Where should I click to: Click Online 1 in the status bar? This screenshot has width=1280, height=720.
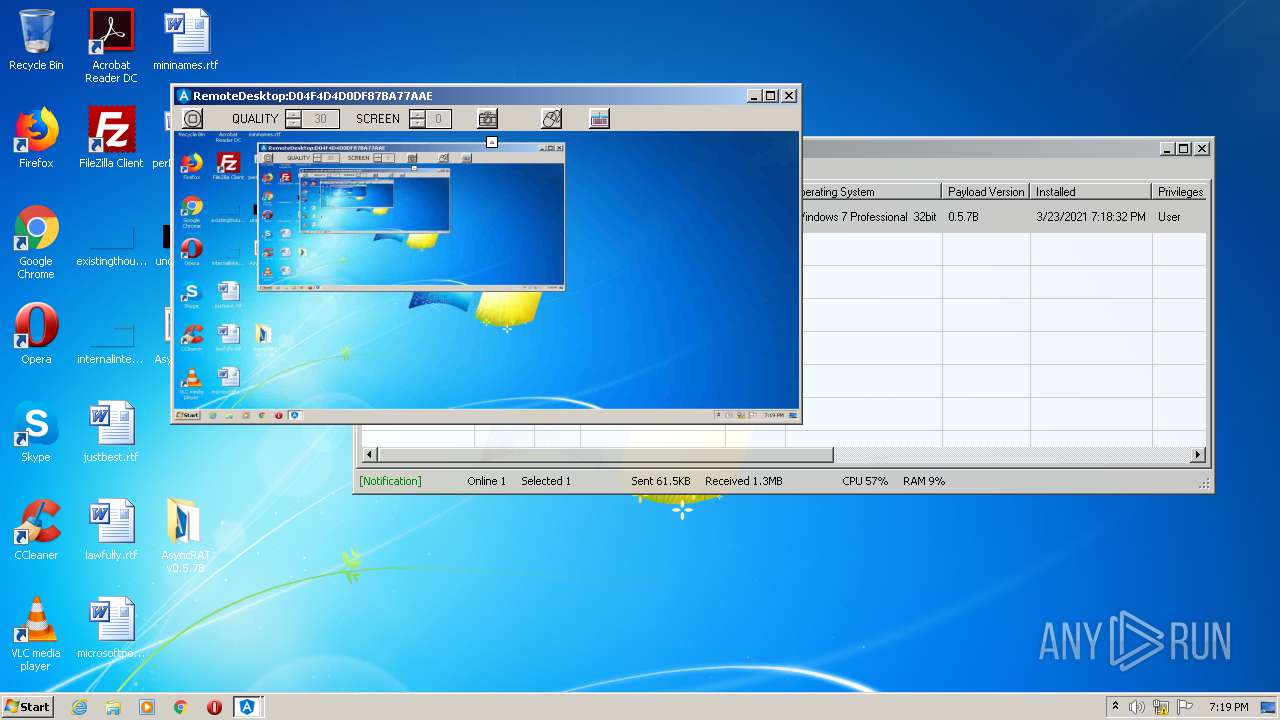tap(486, 481)
